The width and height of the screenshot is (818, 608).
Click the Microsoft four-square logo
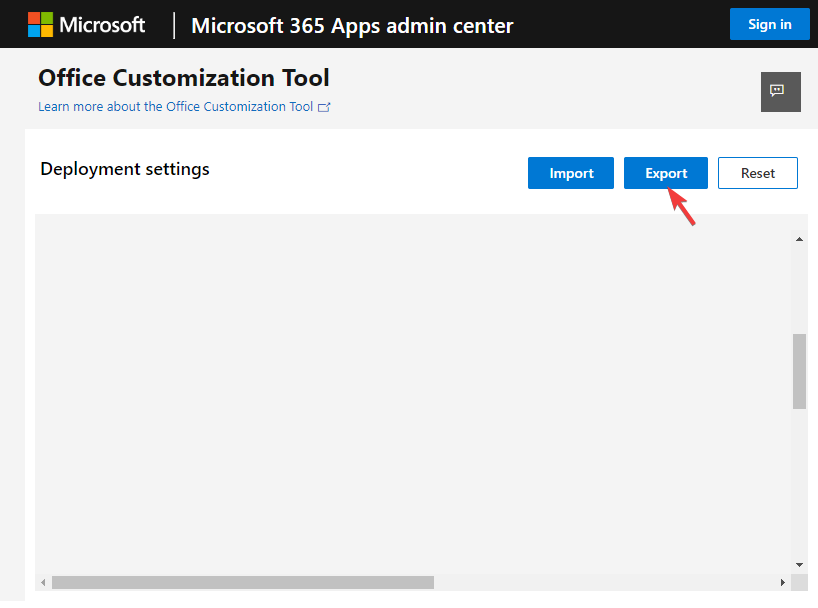point(39,25)
